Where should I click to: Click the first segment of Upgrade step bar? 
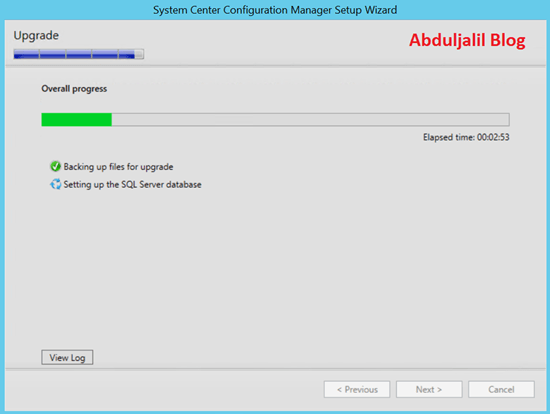coord(26,54)
